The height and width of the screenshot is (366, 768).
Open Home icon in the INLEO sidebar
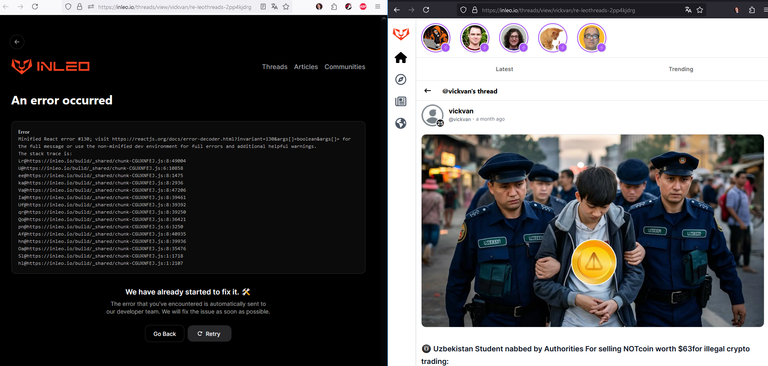coord(401,58)
